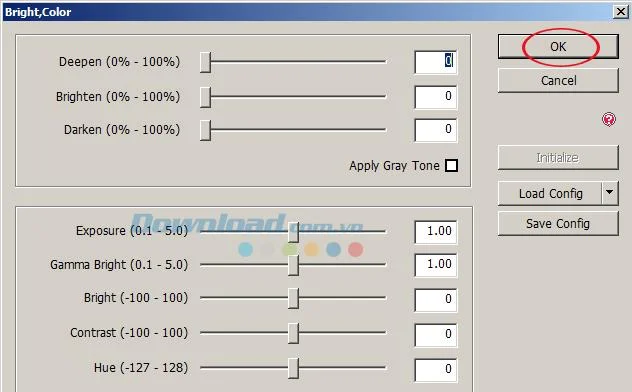This screenshot has width=632, height=392.
Task: Focus the Deepen value input field
Action: click(x=436, y=62)
